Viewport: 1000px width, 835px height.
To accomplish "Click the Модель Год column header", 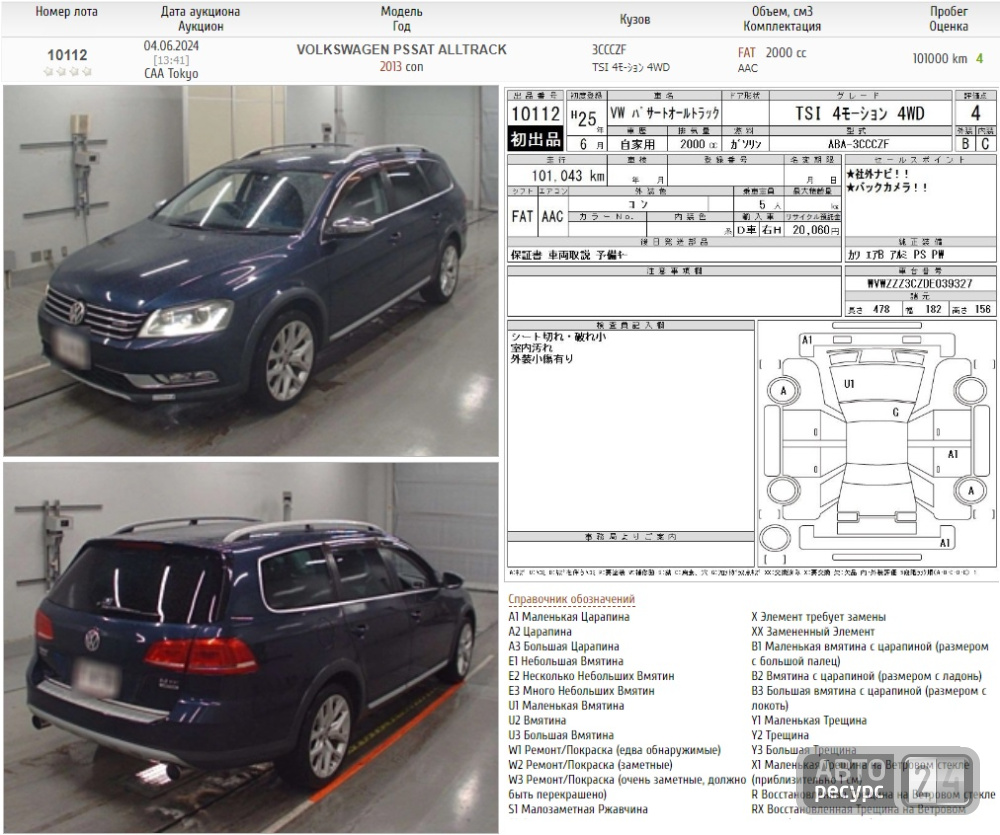I will point(401,18).
